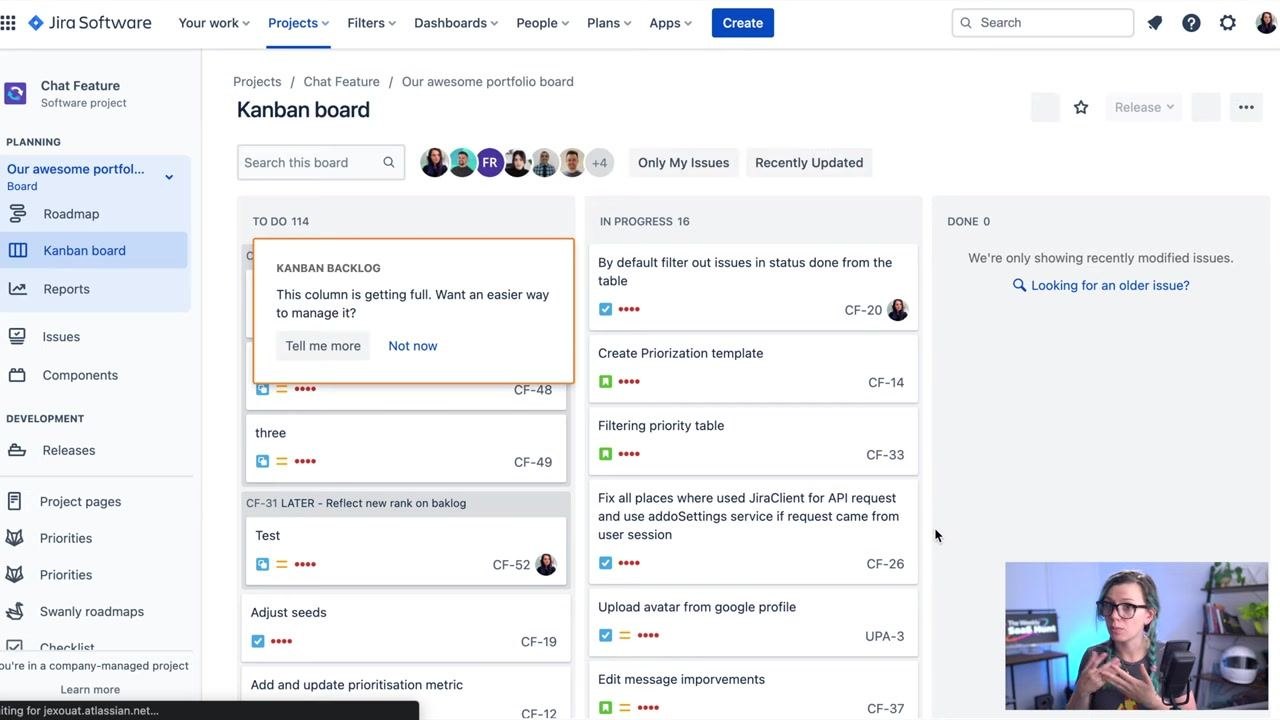The height and width of the screenshot is (720, 1280).
Task: Dismiss popup with Not now
Action: click(413, 346)
